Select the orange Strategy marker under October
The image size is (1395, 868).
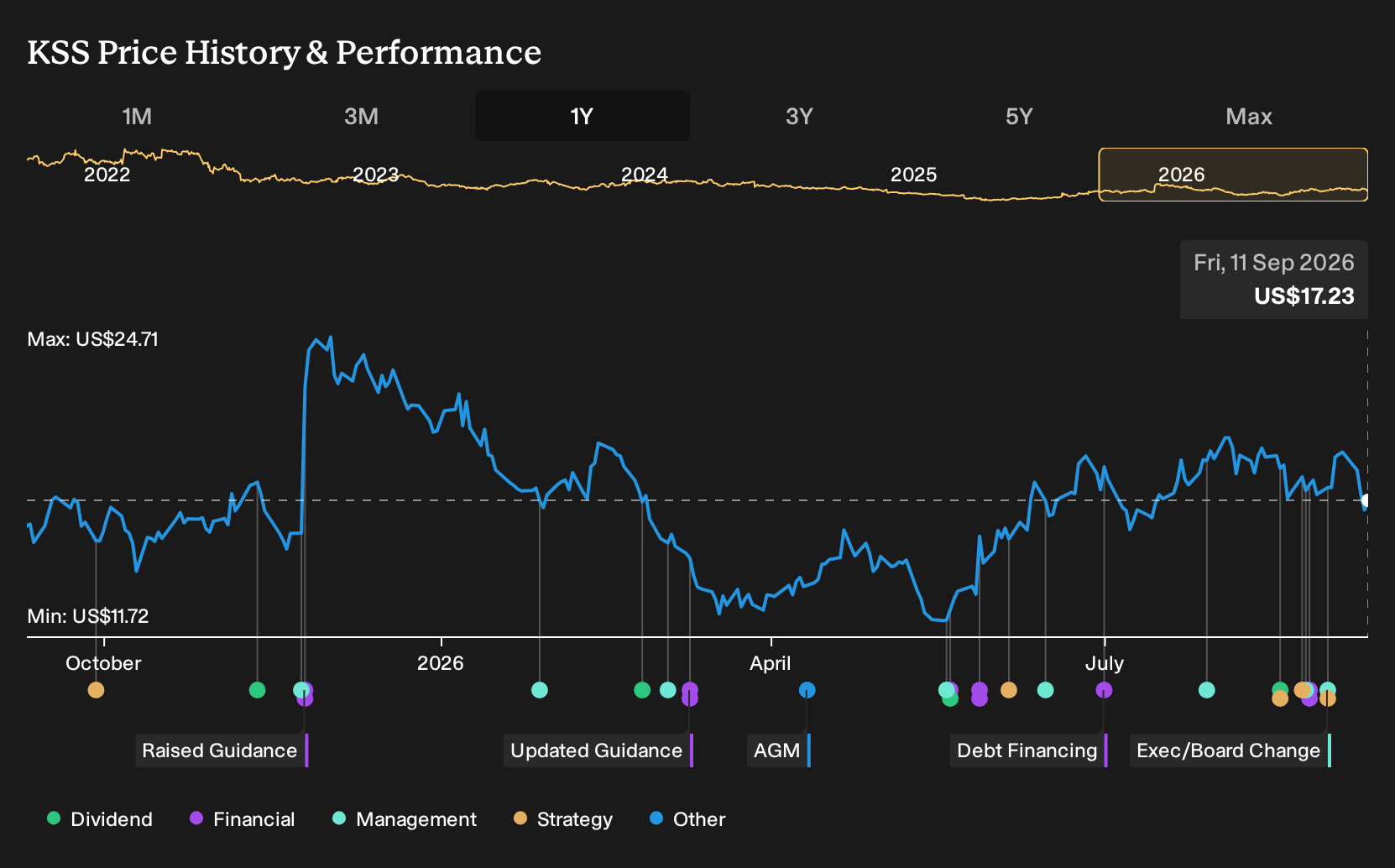coord(97,690)
